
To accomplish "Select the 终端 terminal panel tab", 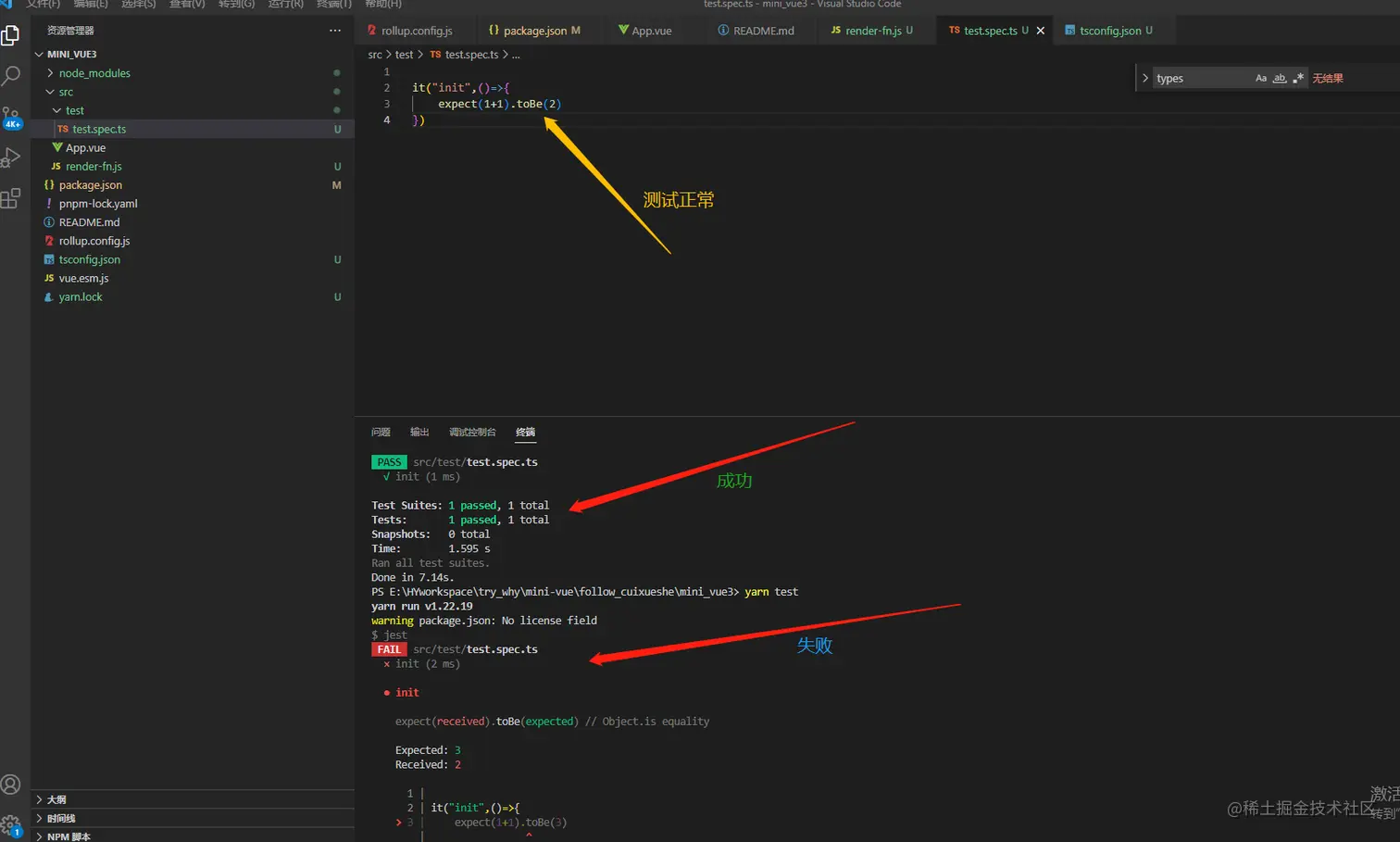I will (525, 432).
